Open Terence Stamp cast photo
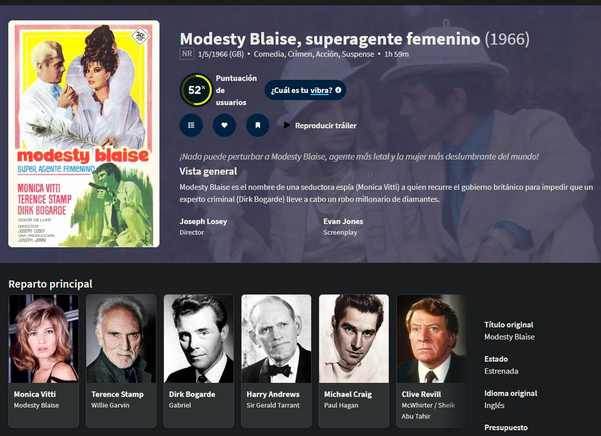Screen dimensions: 601x436 pyautogui.click(x=121, y=339)
